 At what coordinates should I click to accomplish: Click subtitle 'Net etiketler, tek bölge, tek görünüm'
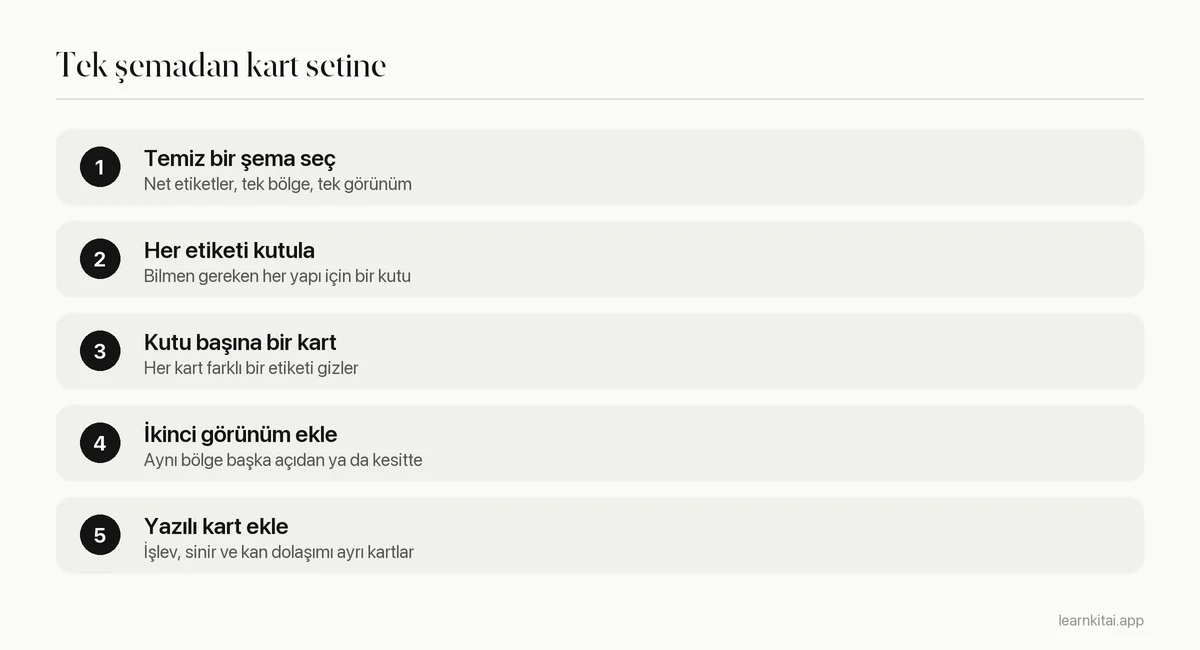pos(278,184)
